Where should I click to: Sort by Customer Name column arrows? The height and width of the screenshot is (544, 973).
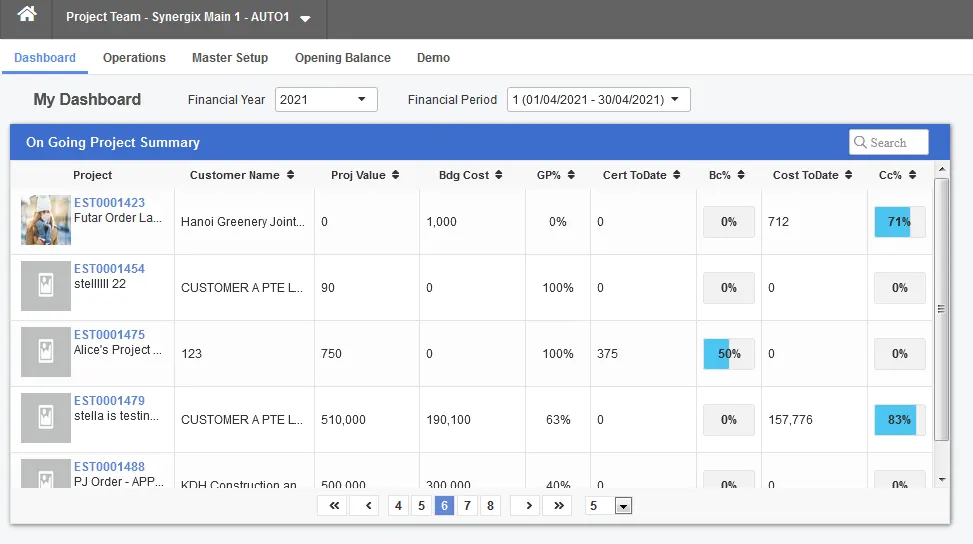point(290,175)
